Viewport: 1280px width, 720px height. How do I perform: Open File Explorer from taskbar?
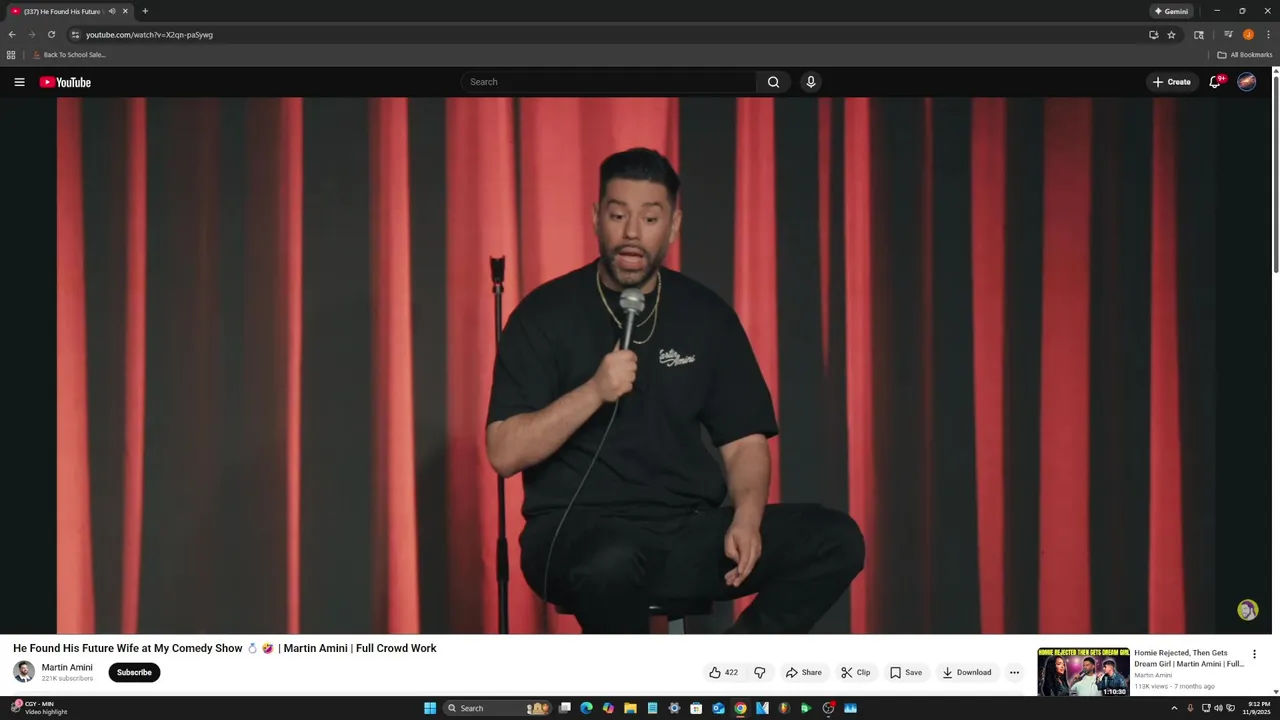coord(630,708)
